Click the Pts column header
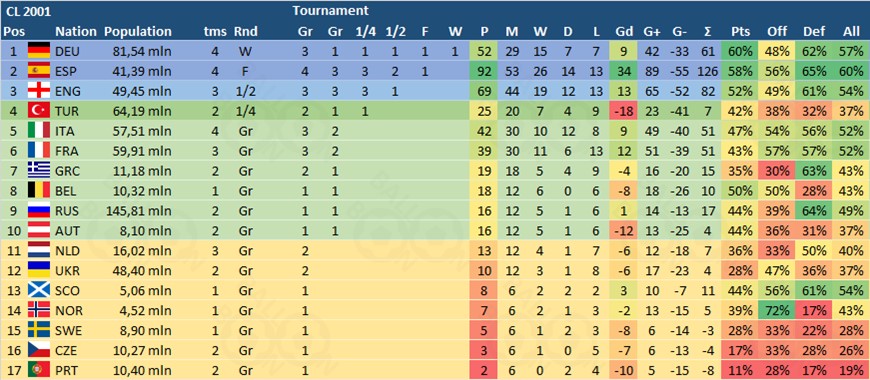870x380 pixels. [x=741, y=32]
